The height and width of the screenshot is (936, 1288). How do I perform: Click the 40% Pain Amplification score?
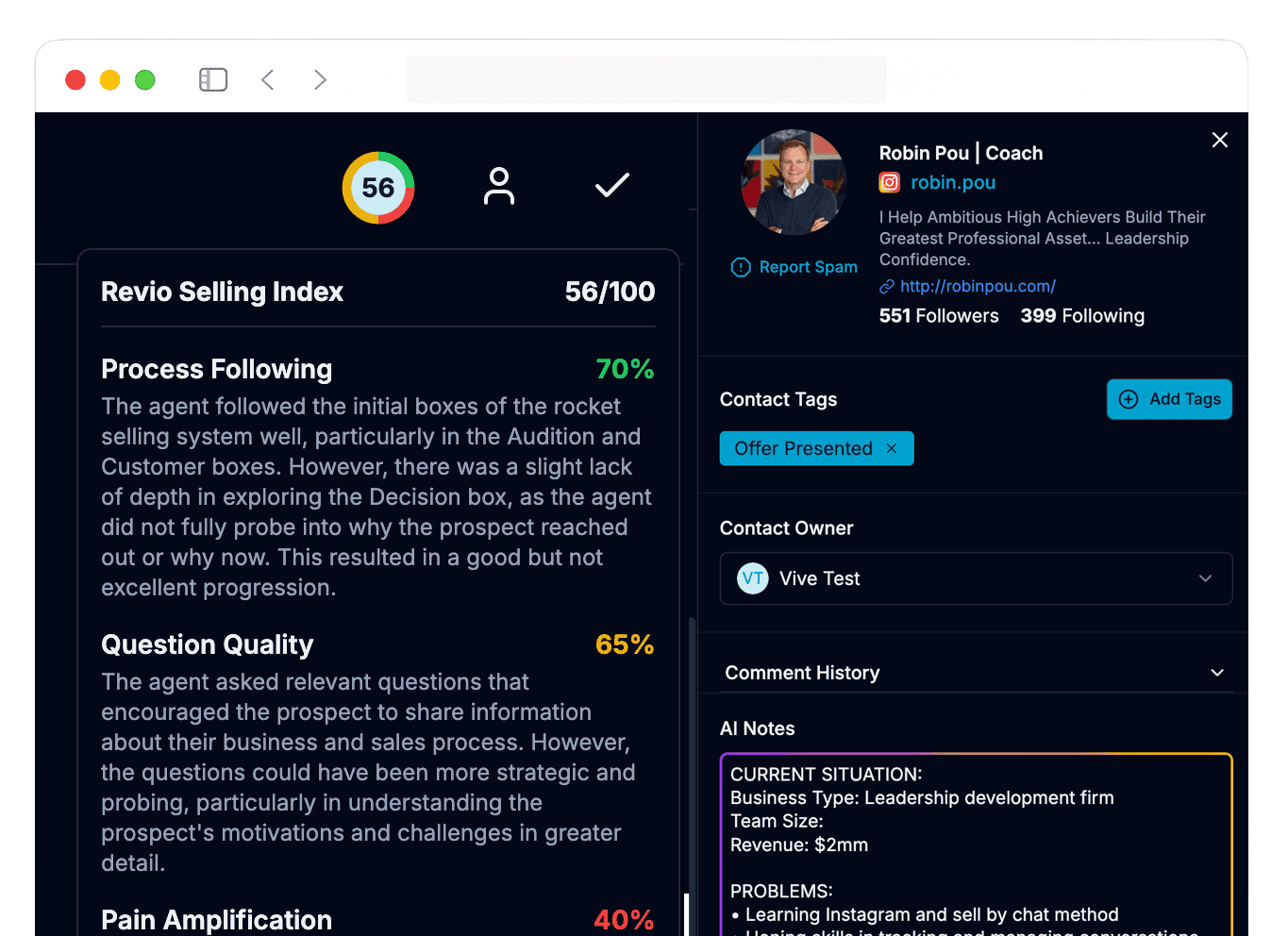(624, 920)
